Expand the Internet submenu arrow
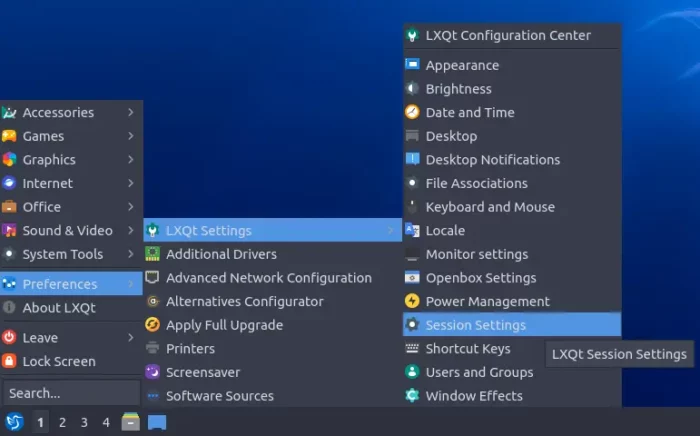Screen dimensions: 700x436 click(x=130, y=183)
